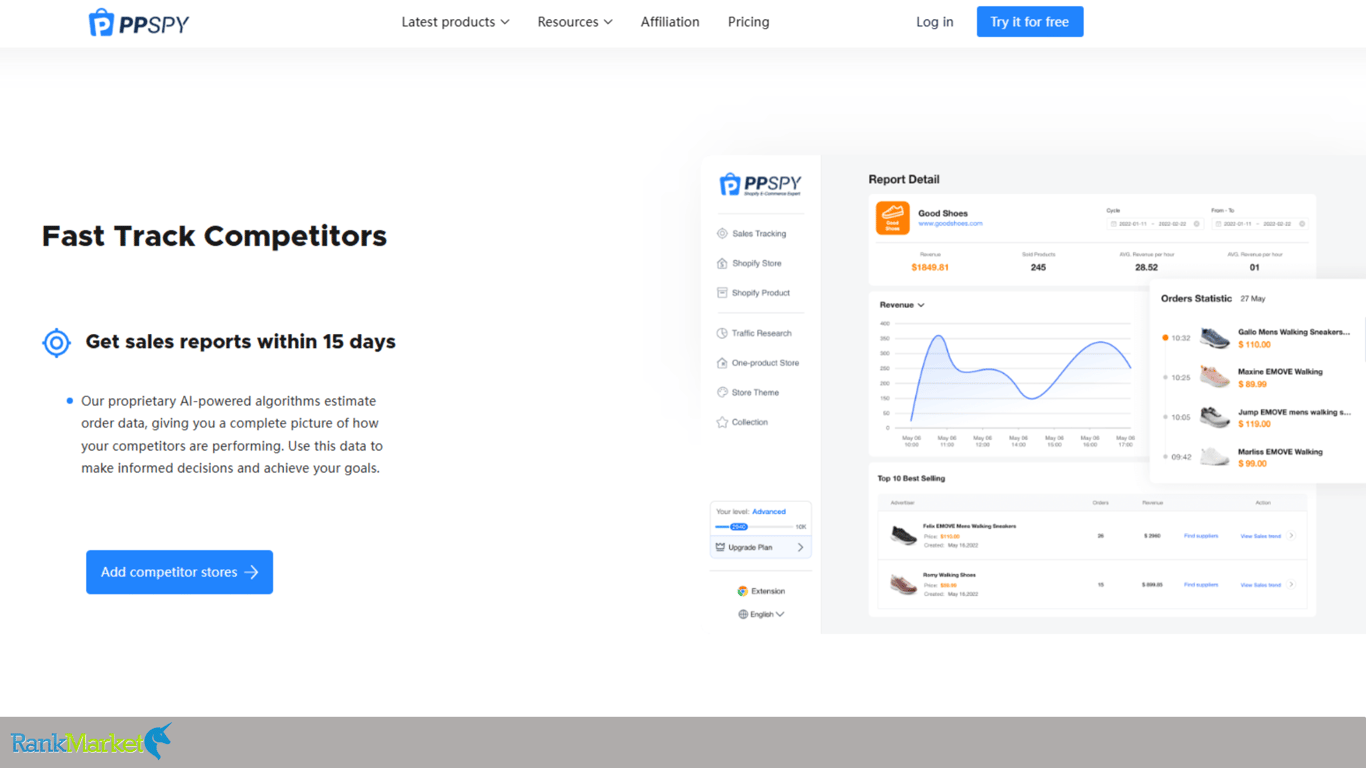Click the clear icon in the From - To field
Image resolution: width=1366 pixels, height=768 pixels.
coord(1302,224)
